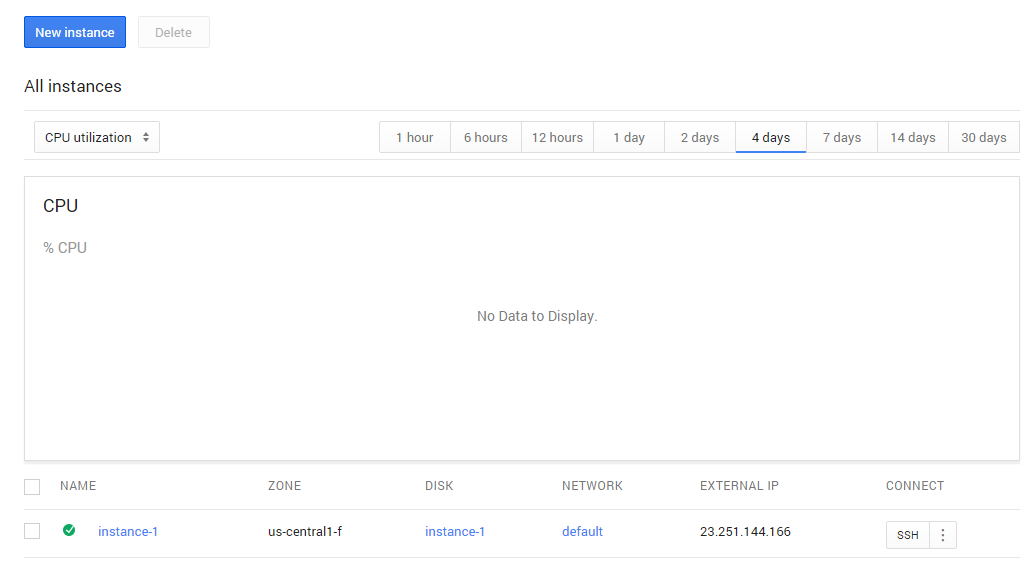Switch to the 2 days time range
Image resolution: width=1032 pixels, height=585 pixels.
(700, 138)
